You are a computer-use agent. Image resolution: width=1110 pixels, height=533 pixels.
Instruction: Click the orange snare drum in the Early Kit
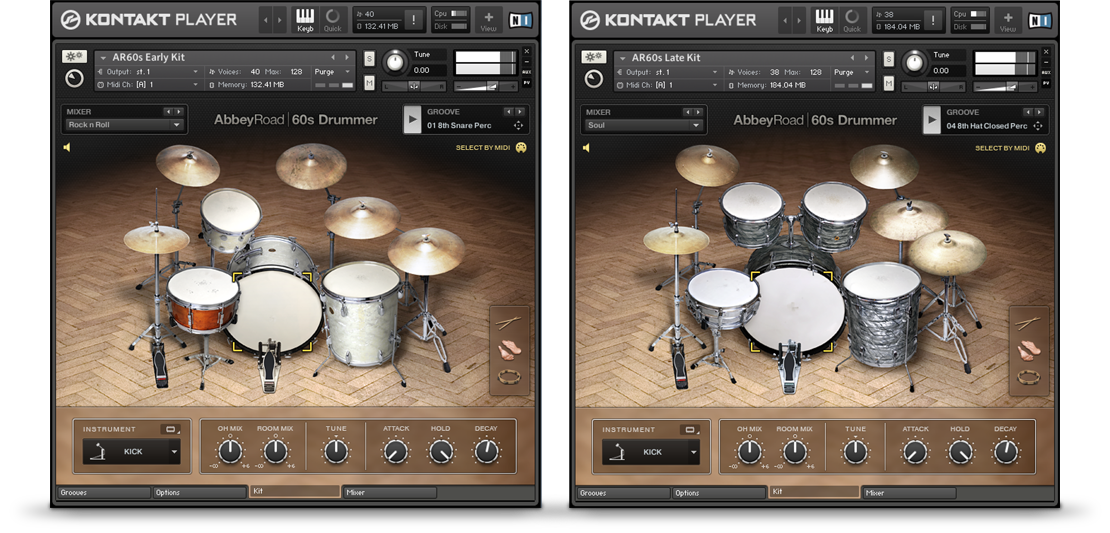coord(202,299)
